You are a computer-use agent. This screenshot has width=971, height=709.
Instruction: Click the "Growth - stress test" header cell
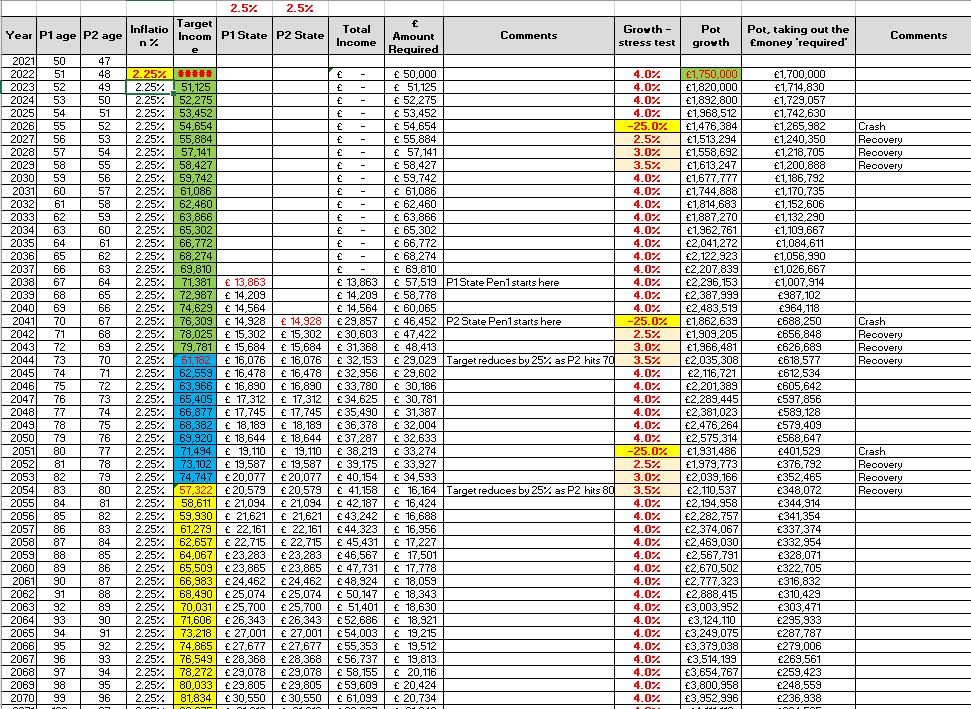pyautogui.click(x=647, y=35)
